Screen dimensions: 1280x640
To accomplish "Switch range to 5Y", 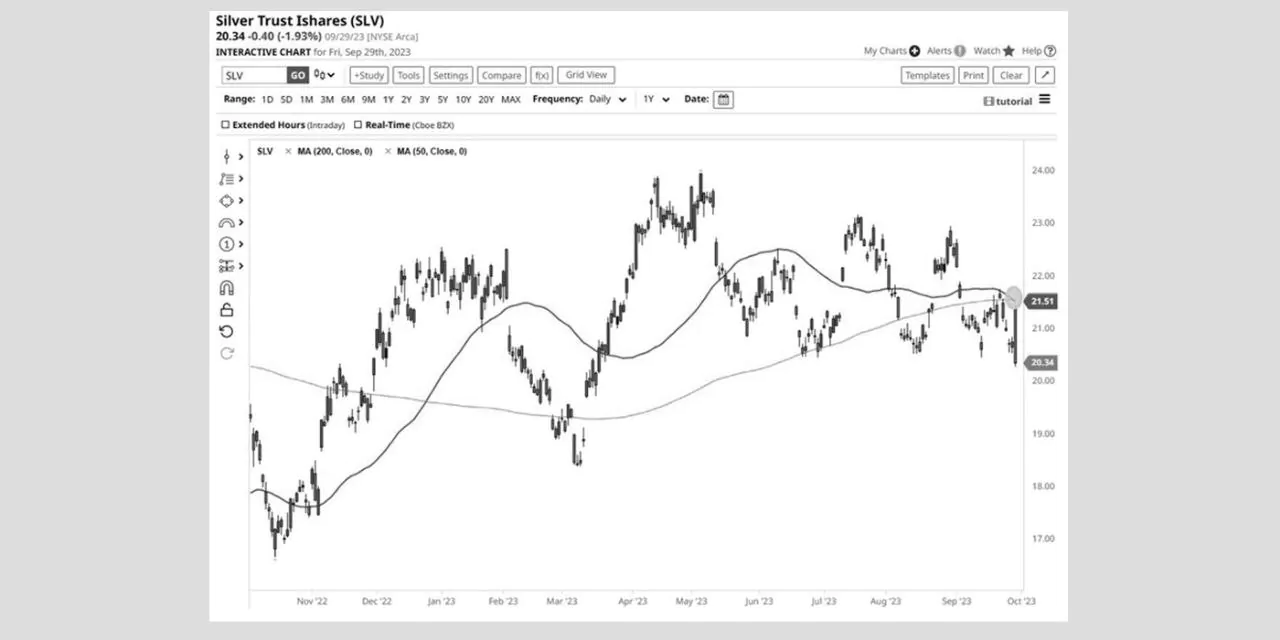I will (x=443, y=99).
